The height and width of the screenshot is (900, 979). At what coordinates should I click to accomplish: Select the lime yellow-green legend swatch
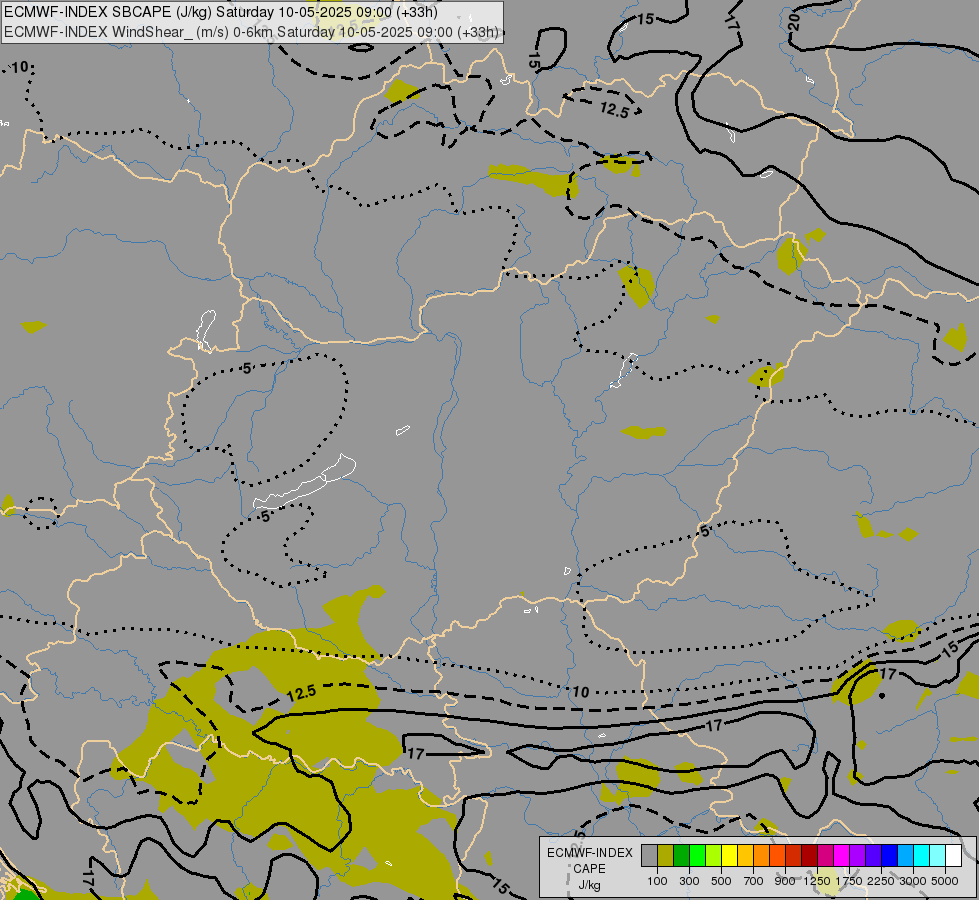click(714, 856)
